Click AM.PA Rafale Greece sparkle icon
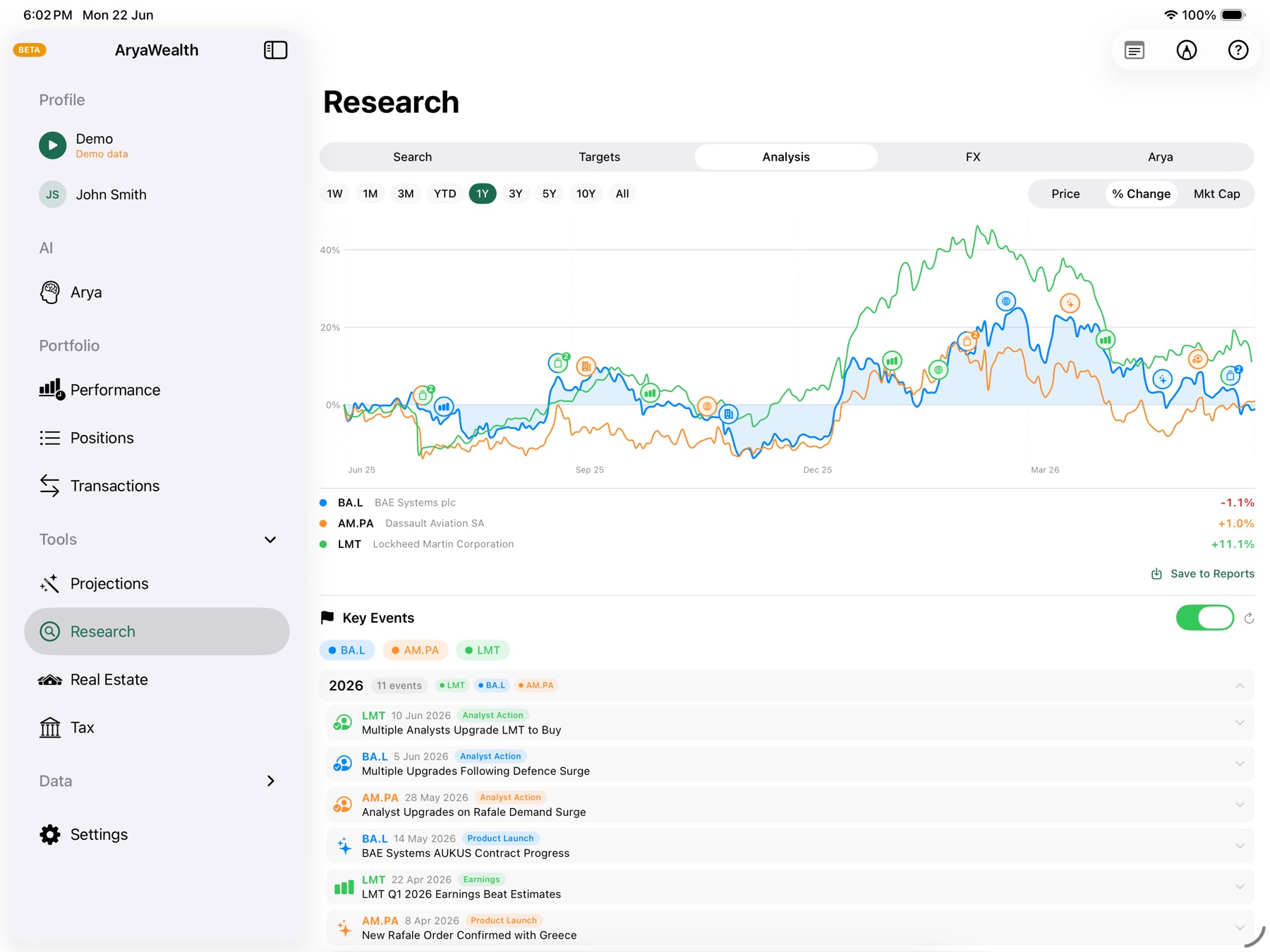The width and height of the screenshot is (1270, 952). (x=344, y=928)
